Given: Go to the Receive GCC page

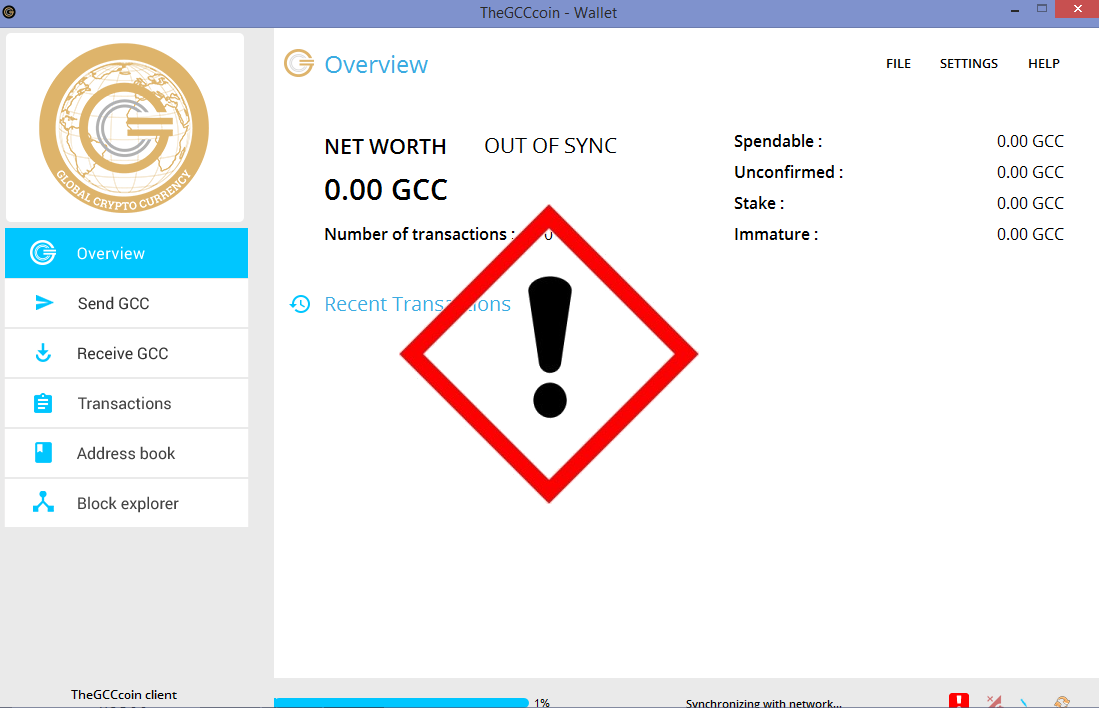Looking at the screenshot, I should pos(126,353).
